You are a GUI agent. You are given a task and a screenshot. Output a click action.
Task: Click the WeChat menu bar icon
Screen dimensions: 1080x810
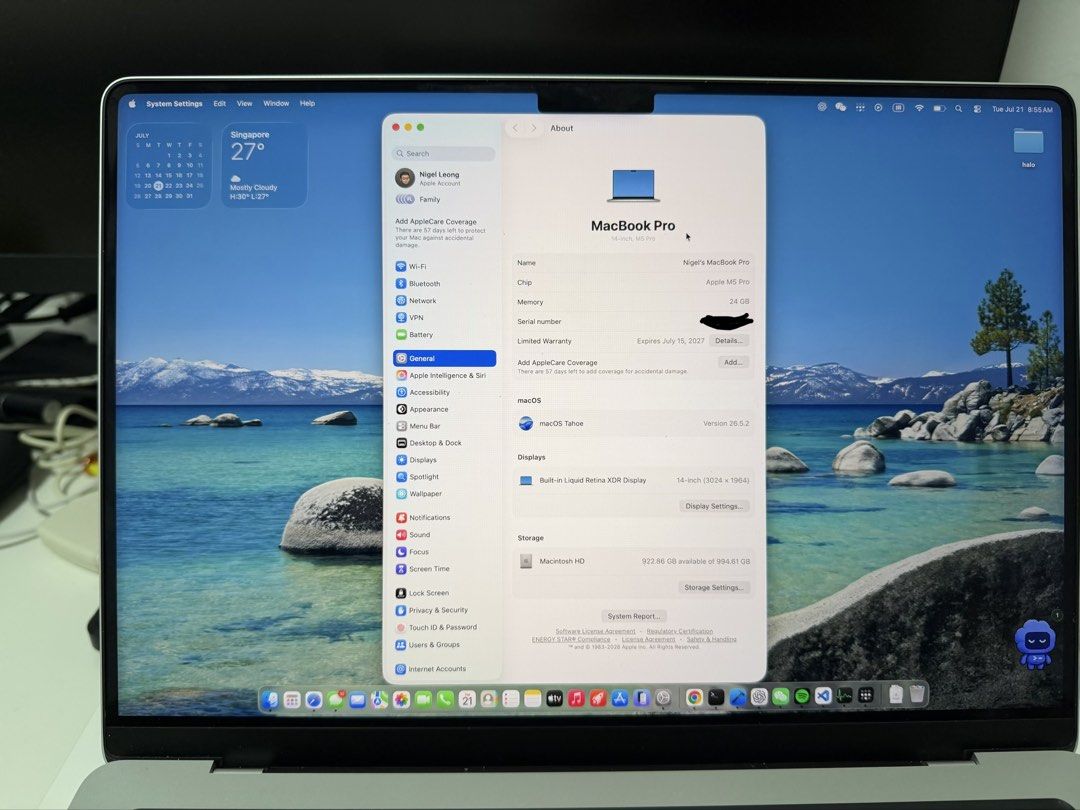(x=840, y=107)
